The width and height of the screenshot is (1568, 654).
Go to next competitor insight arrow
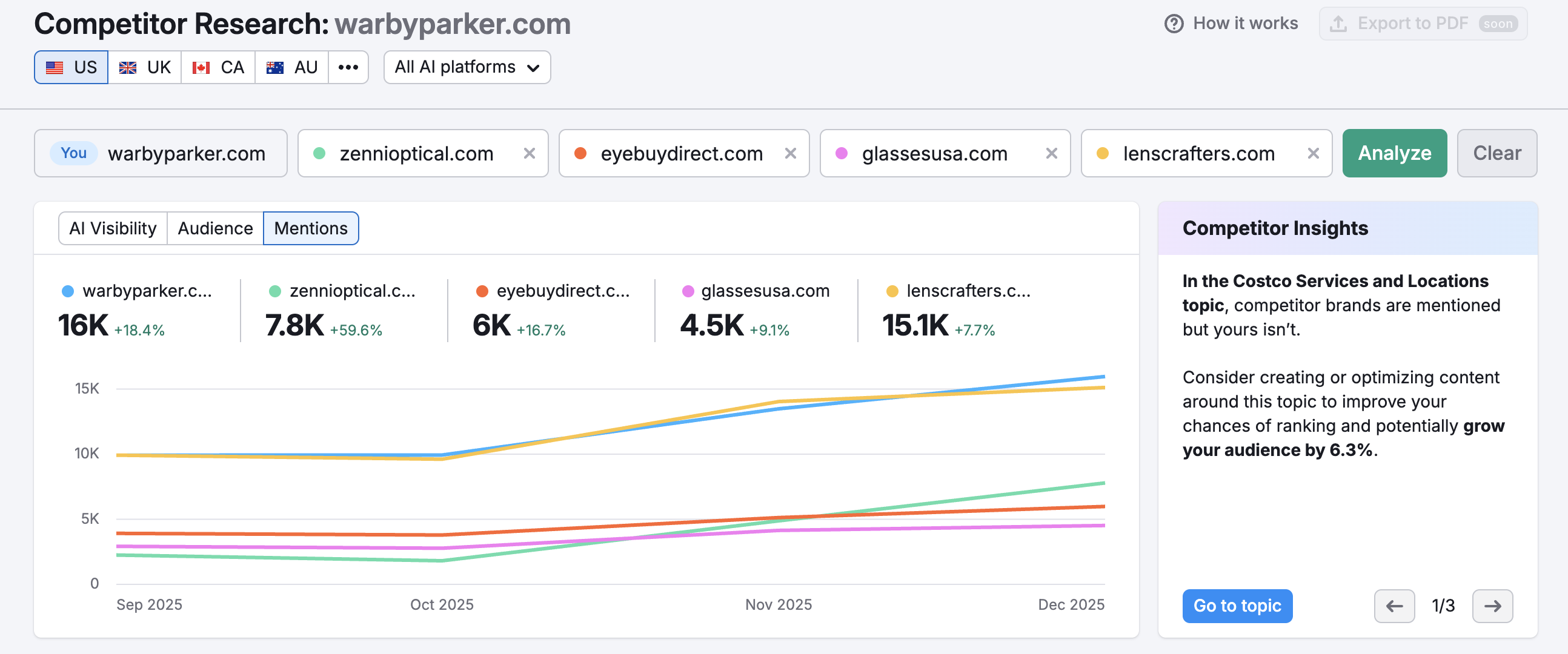(x=1492, y=606)
